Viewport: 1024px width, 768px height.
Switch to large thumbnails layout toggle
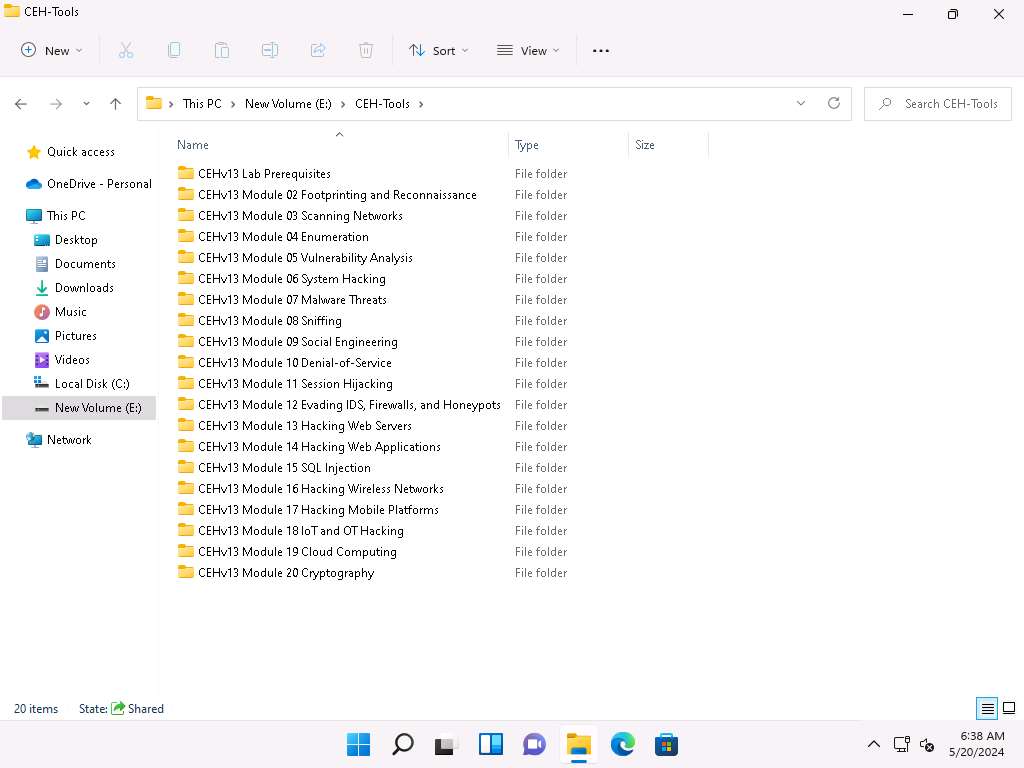pos(1009,708)
